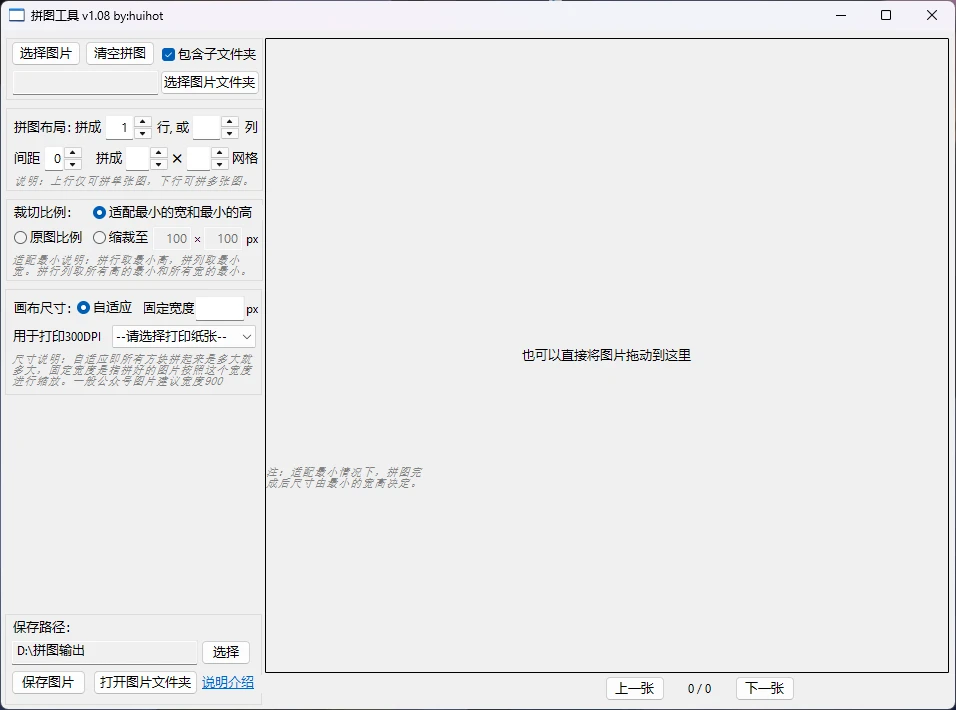Click the 清空拼图 button
The image size is (956, 710).
(x=119, y=53)
